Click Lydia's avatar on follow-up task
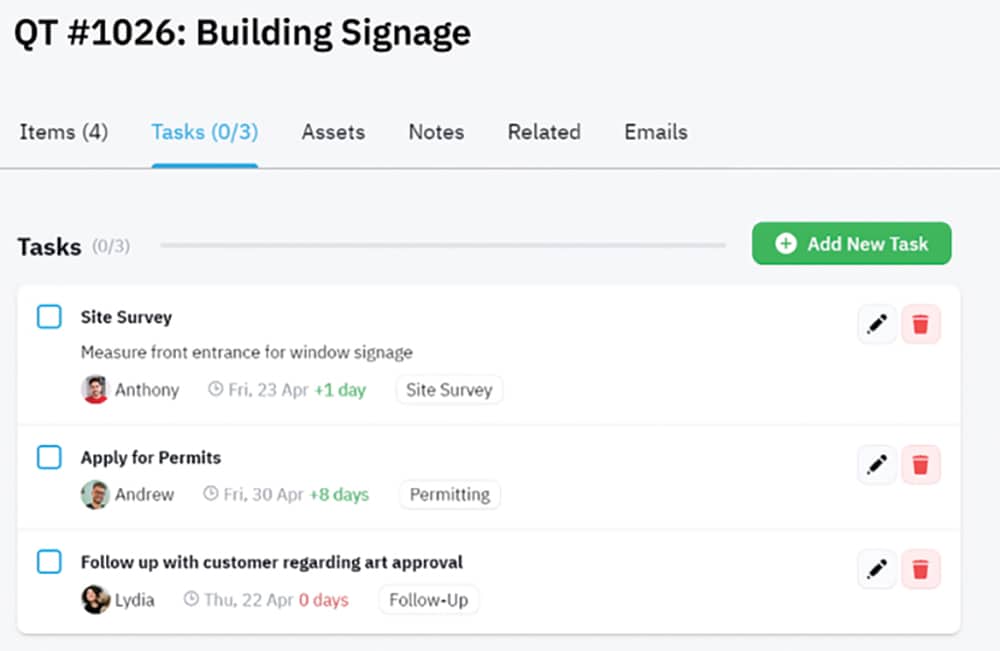 coord(95,600)
